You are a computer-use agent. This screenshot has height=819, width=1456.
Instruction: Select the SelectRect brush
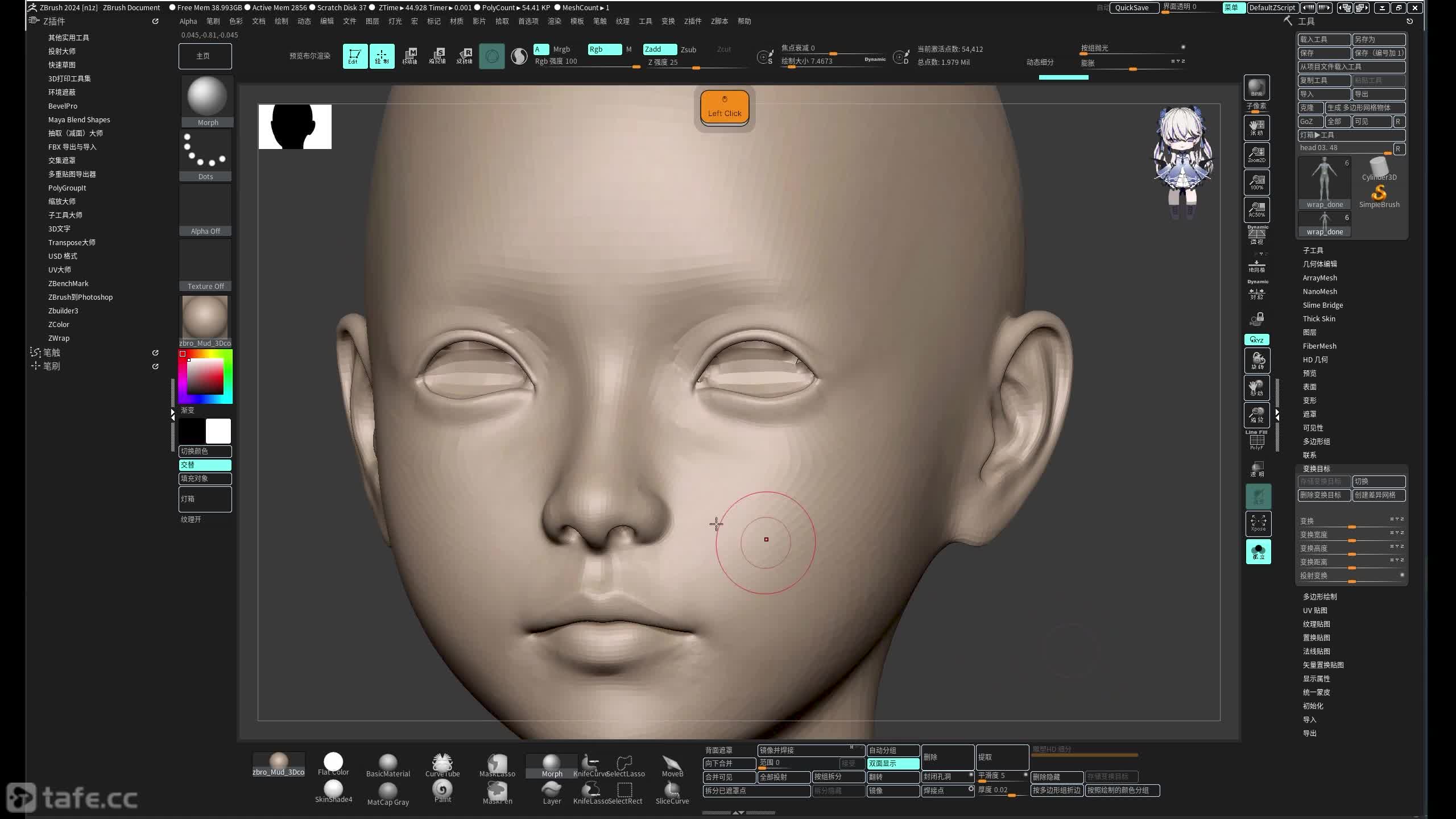click(625, 793)
